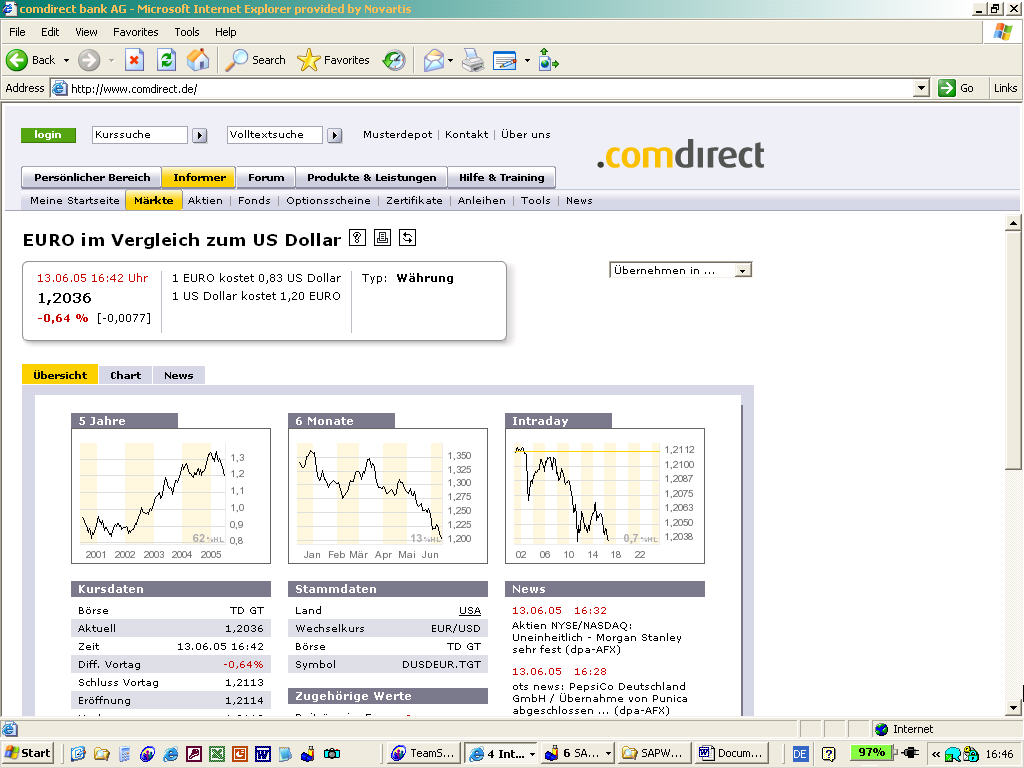
Task: Open Produkte & Leistungen tab
Action: (372, 178)
